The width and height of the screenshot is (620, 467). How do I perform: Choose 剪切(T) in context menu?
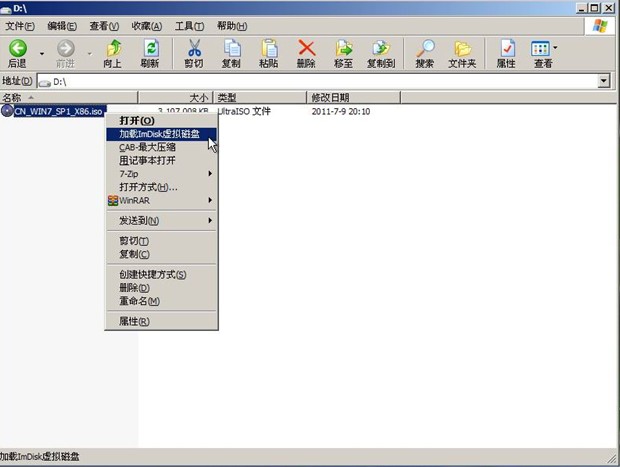pos(161,241)
